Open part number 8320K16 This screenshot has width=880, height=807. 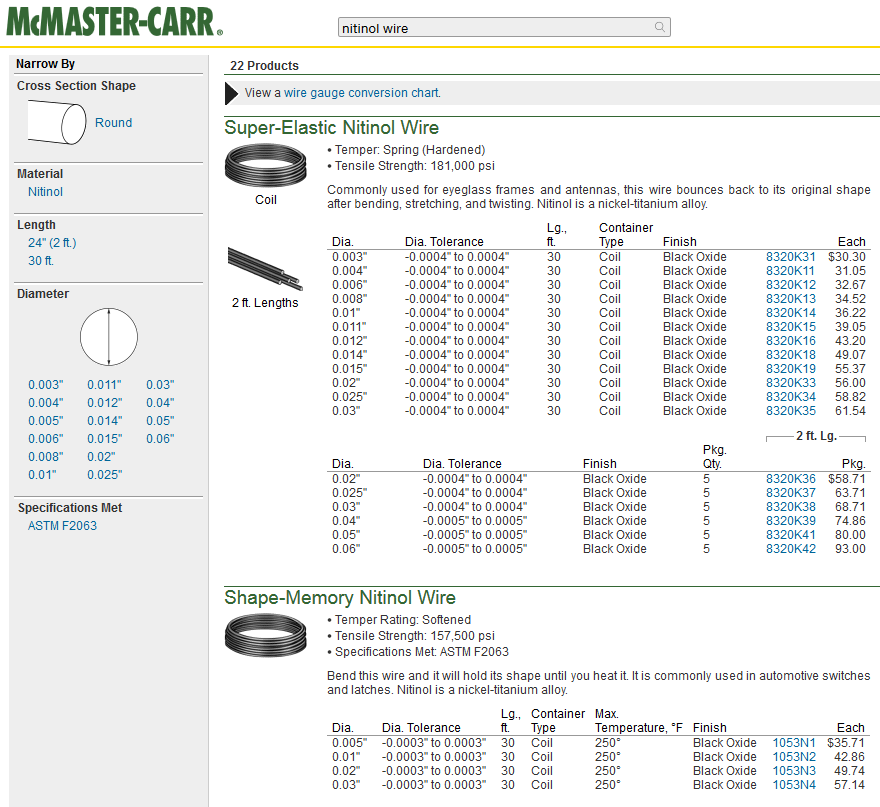[791, 341]
